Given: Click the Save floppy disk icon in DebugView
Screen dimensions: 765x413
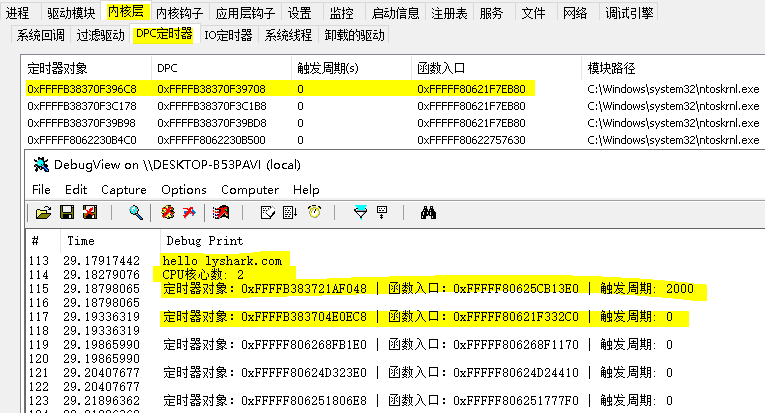Looking at the screenshot, I should [67, 213].
